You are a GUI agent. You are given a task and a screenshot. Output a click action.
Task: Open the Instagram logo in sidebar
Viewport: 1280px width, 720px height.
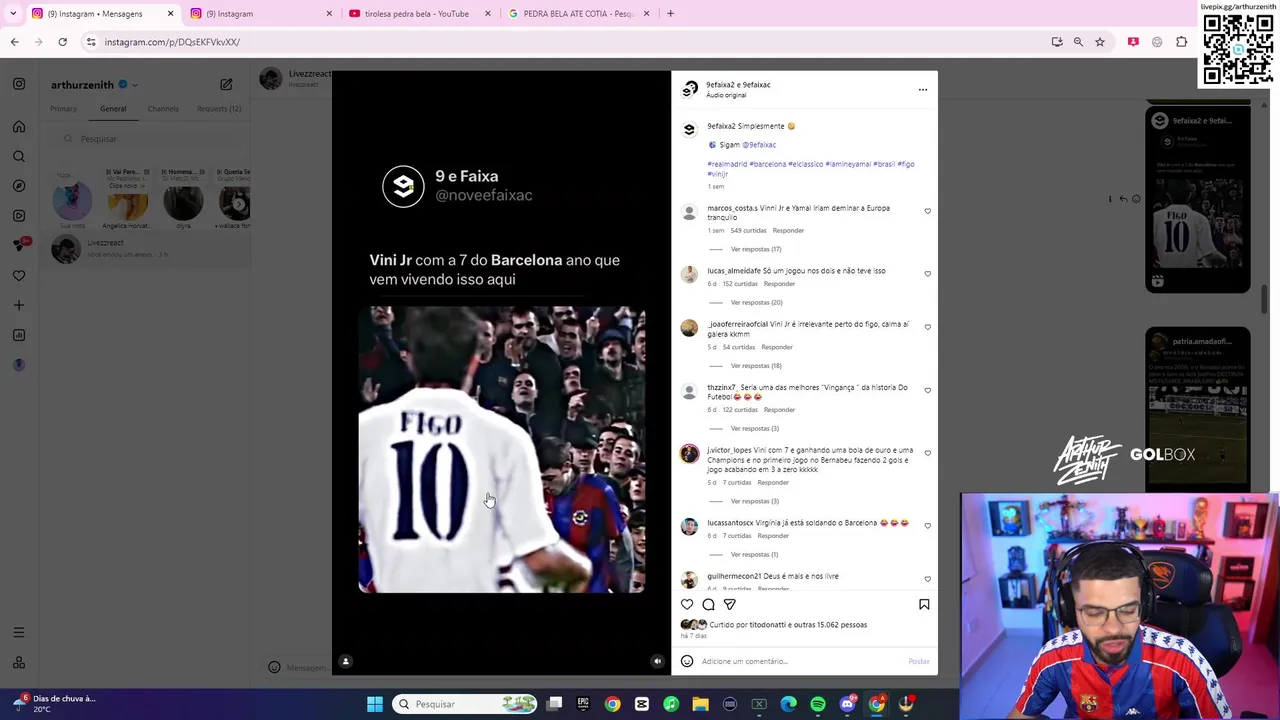(x=19, y=84)
